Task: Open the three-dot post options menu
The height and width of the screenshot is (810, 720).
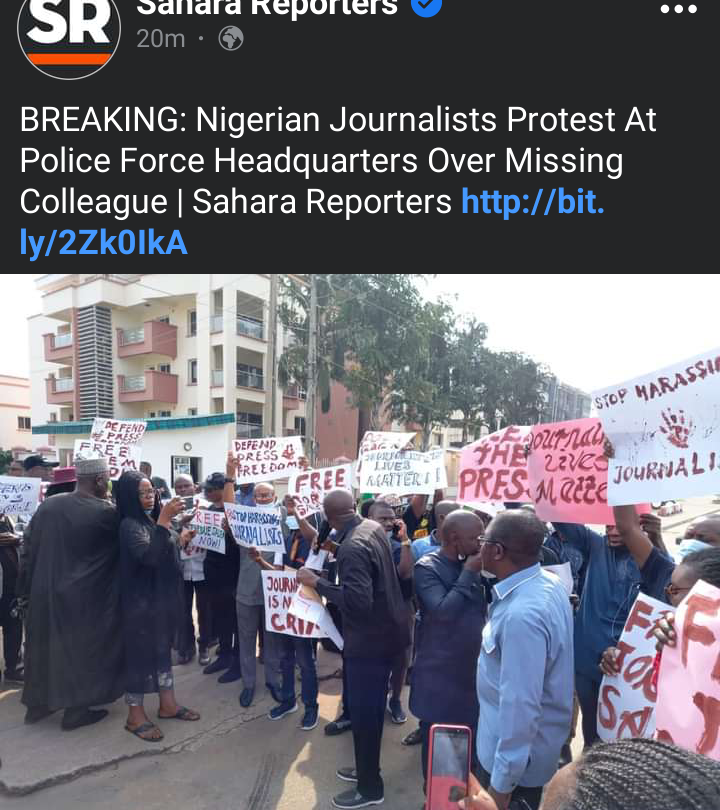Action: pyautogui.click(x=679, y=9)
